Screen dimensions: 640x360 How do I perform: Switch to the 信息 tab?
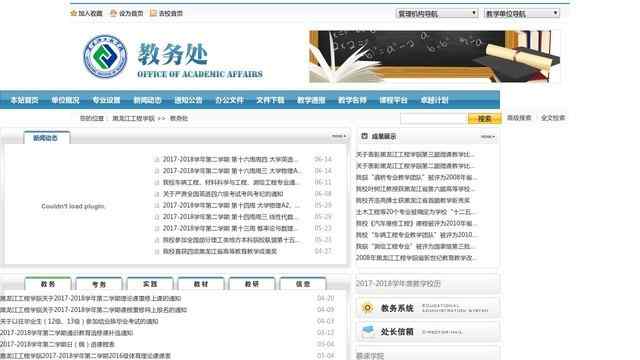coord(303,284)
